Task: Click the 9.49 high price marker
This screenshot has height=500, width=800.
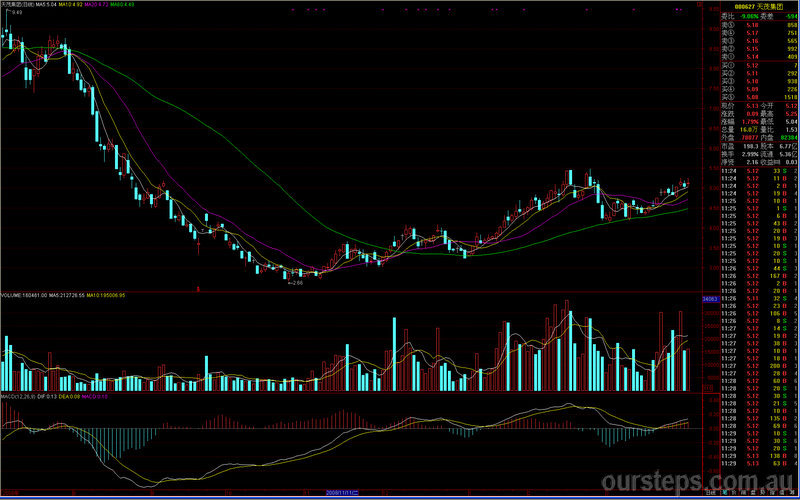Action: click(17, 12)
